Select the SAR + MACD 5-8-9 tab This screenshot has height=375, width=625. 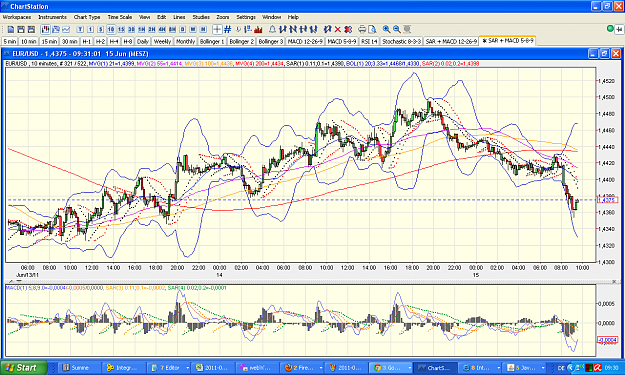pos(507,41)
